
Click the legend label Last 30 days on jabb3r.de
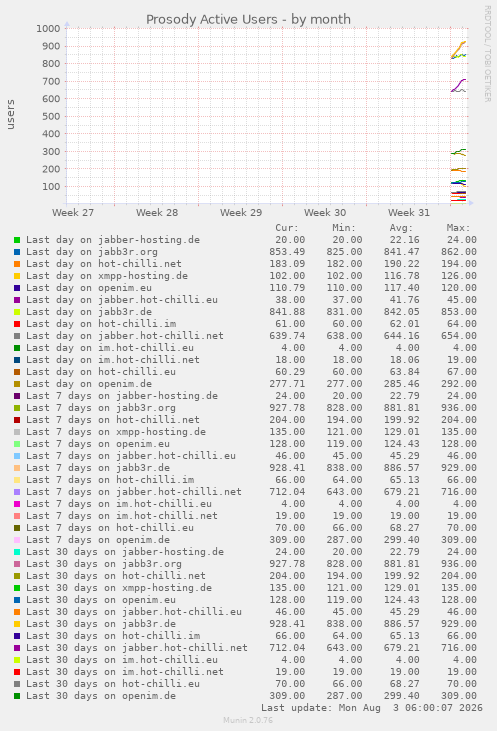(x=101, y=624)
